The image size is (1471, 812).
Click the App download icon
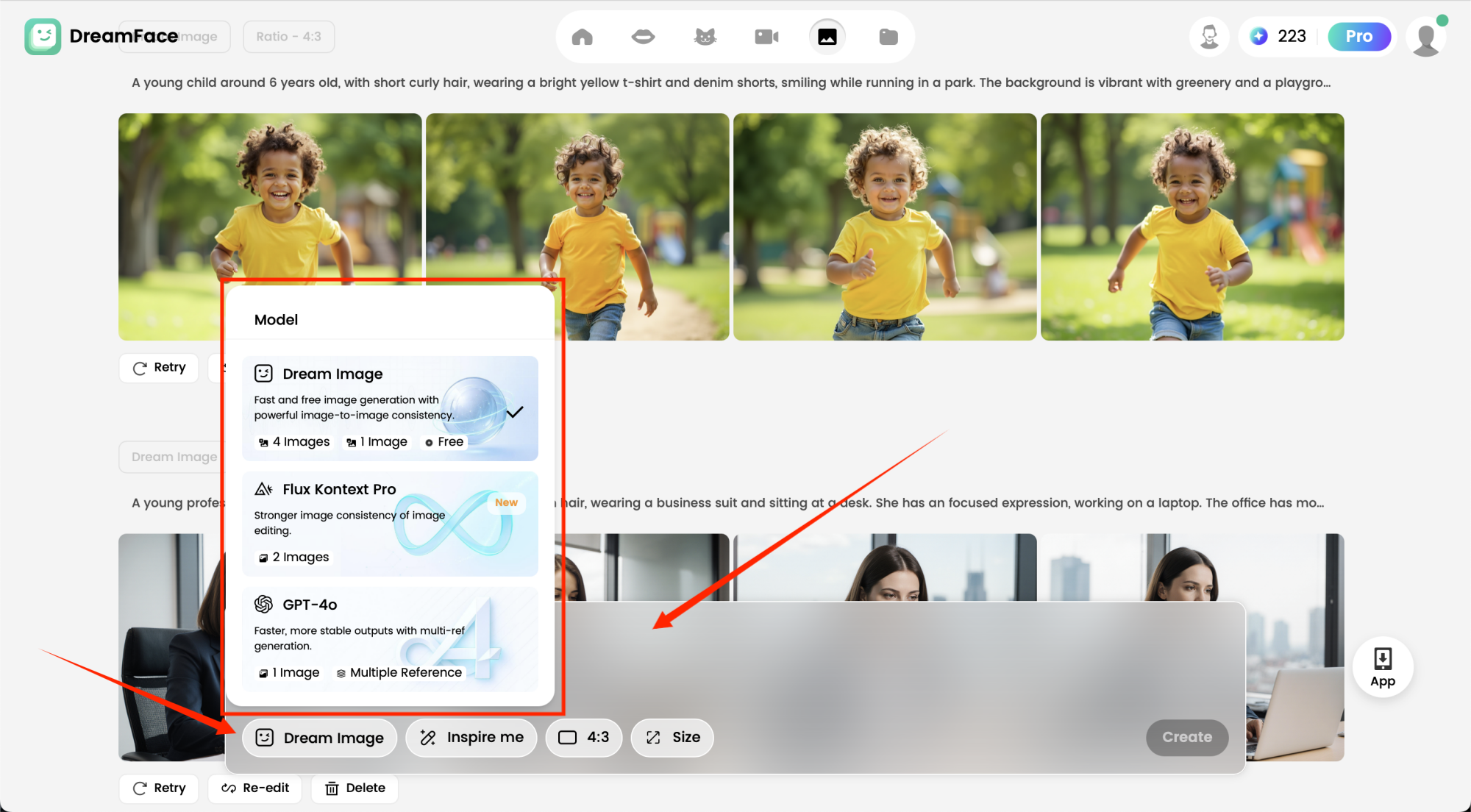(x=1383, y=666)
